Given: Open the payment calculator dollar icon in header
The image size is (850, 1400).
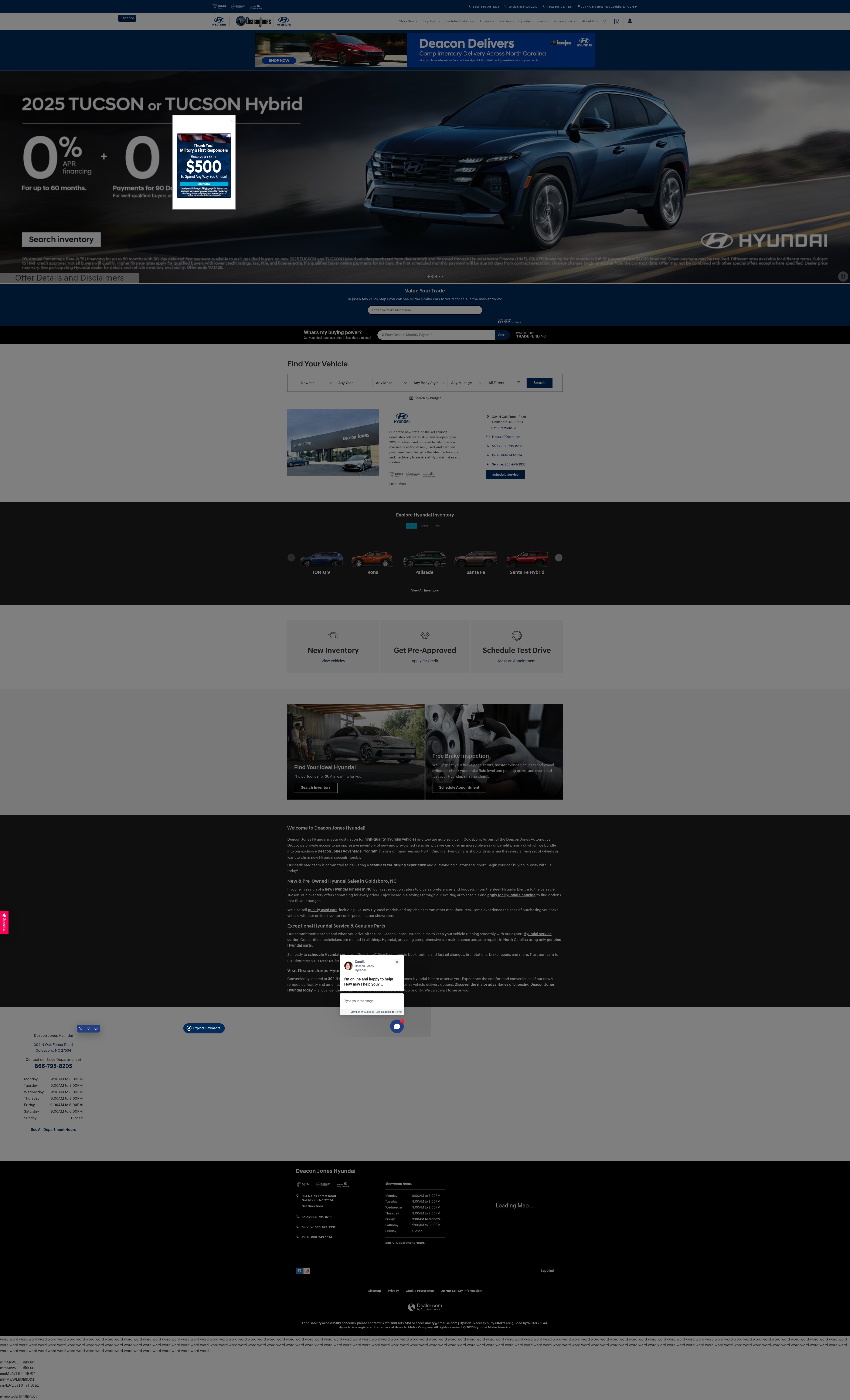Looking at the screenshot, I should pos(616,22).
